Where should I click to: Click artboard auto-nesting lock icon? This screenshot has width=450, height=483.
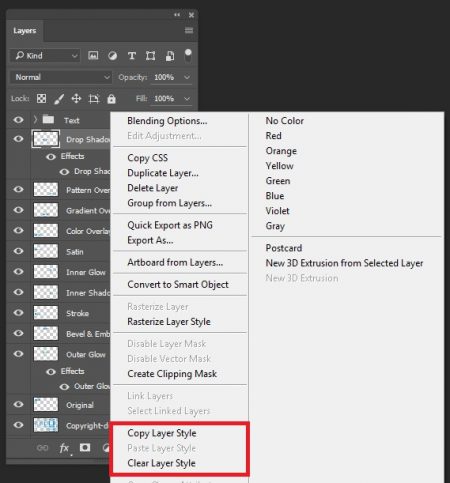click(94, 99)
